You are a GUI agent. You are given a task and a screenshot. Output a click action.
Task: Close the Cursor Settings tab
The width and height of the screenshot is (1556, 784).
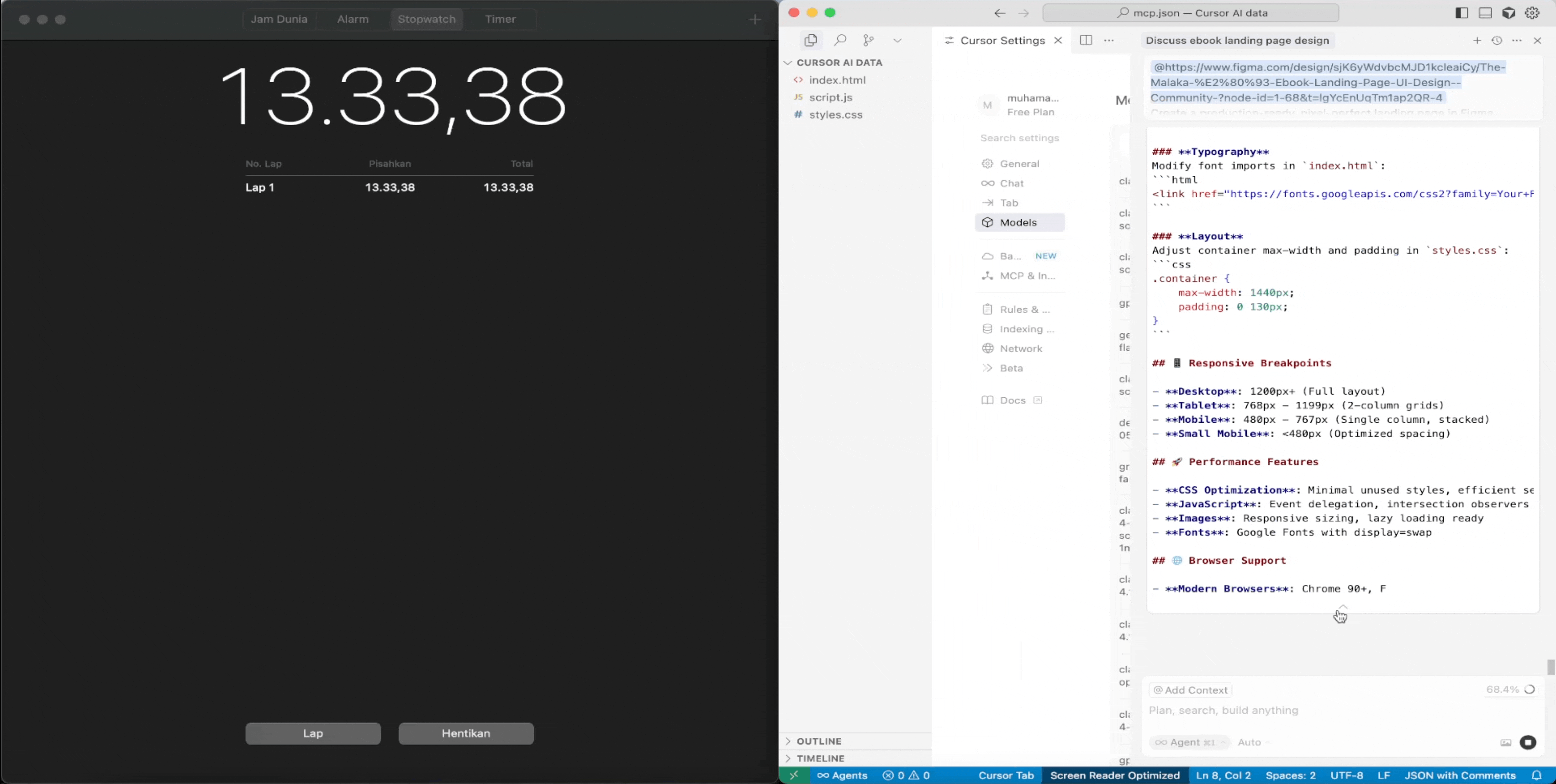point(1058,41)
